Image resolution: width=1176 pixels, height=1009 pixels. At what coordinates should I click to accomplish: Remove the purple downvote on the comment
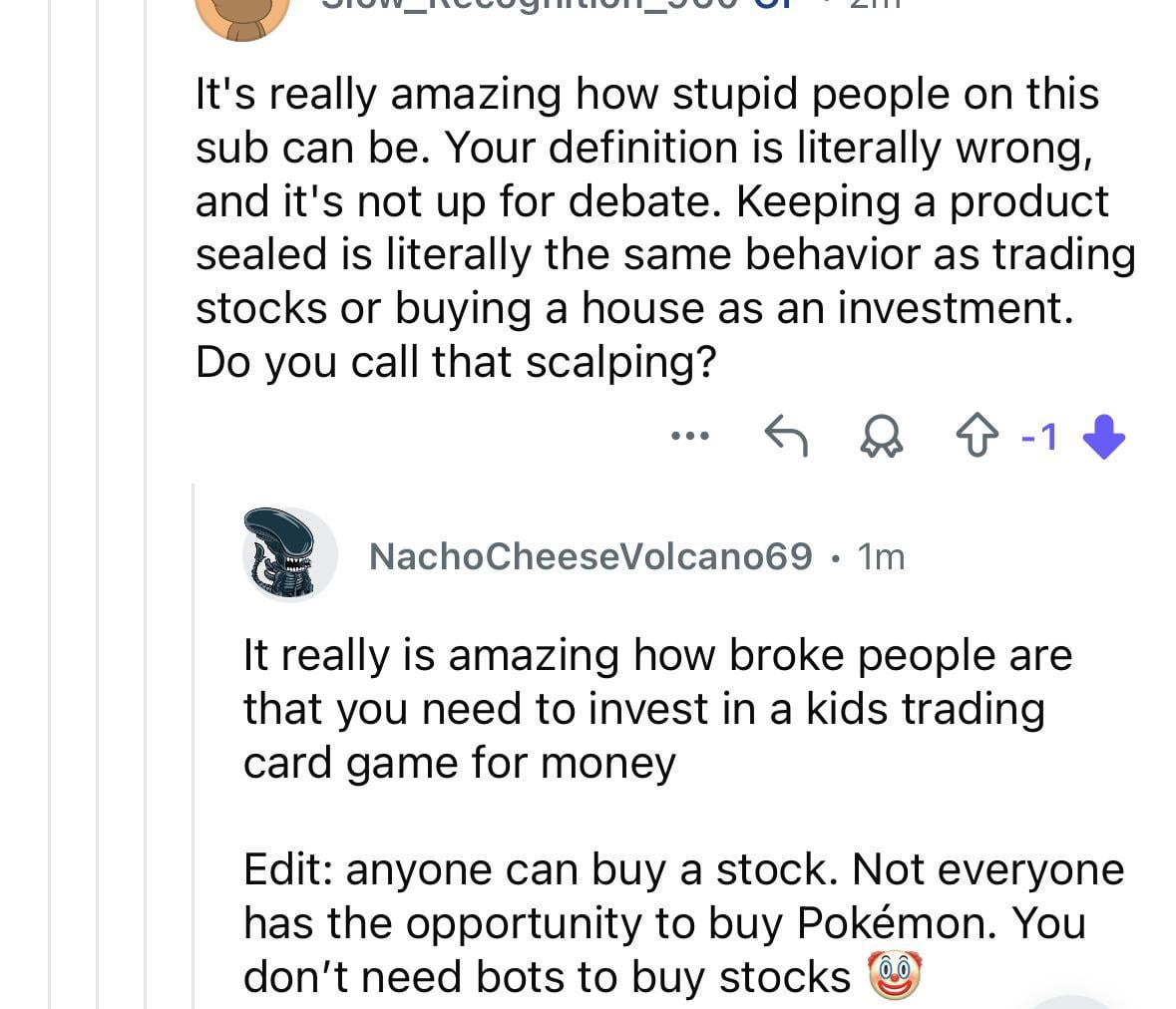[x=1102, y=437]
